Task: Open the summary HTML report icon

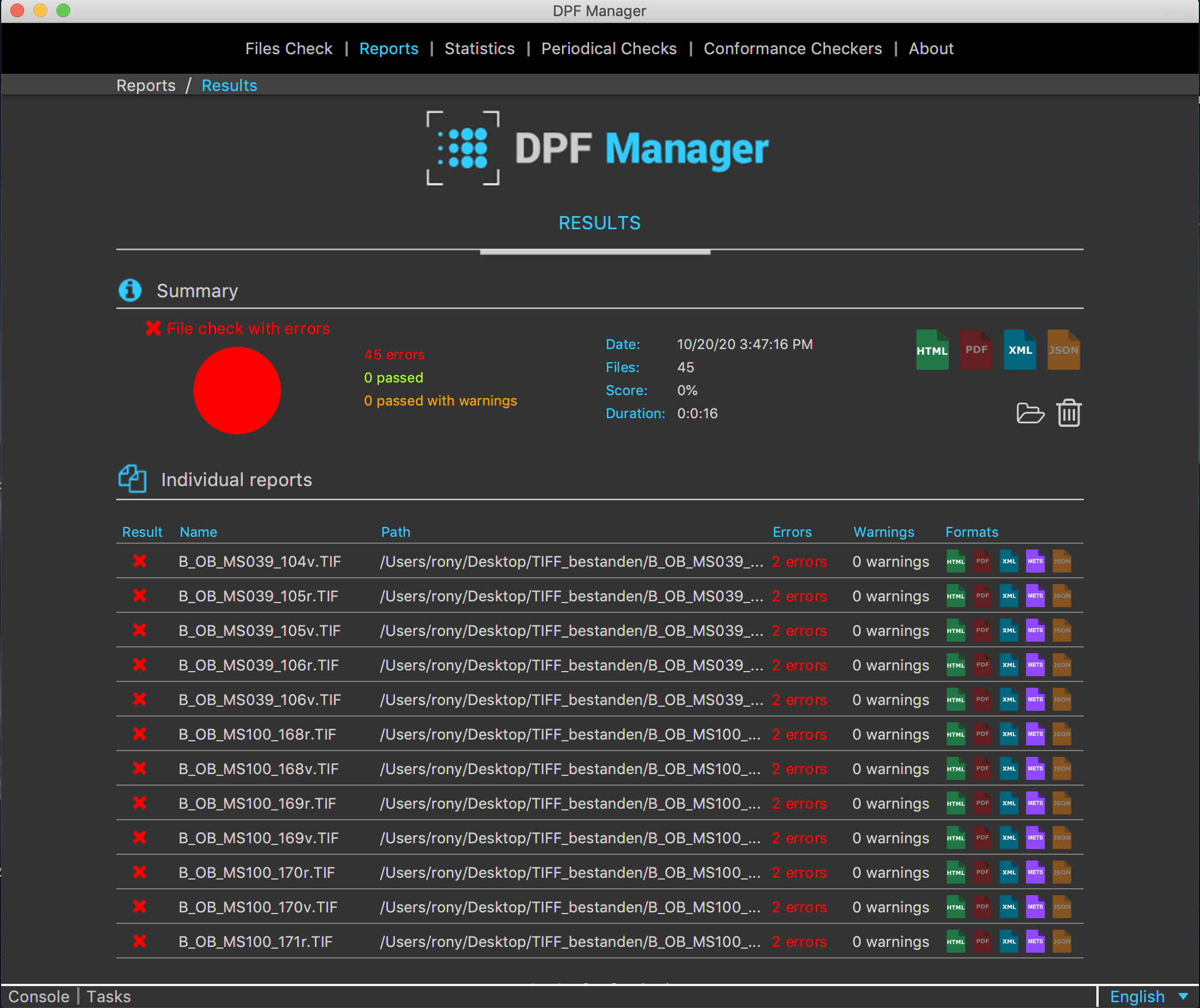Action: pyautogui.click(x=932, y=350)
